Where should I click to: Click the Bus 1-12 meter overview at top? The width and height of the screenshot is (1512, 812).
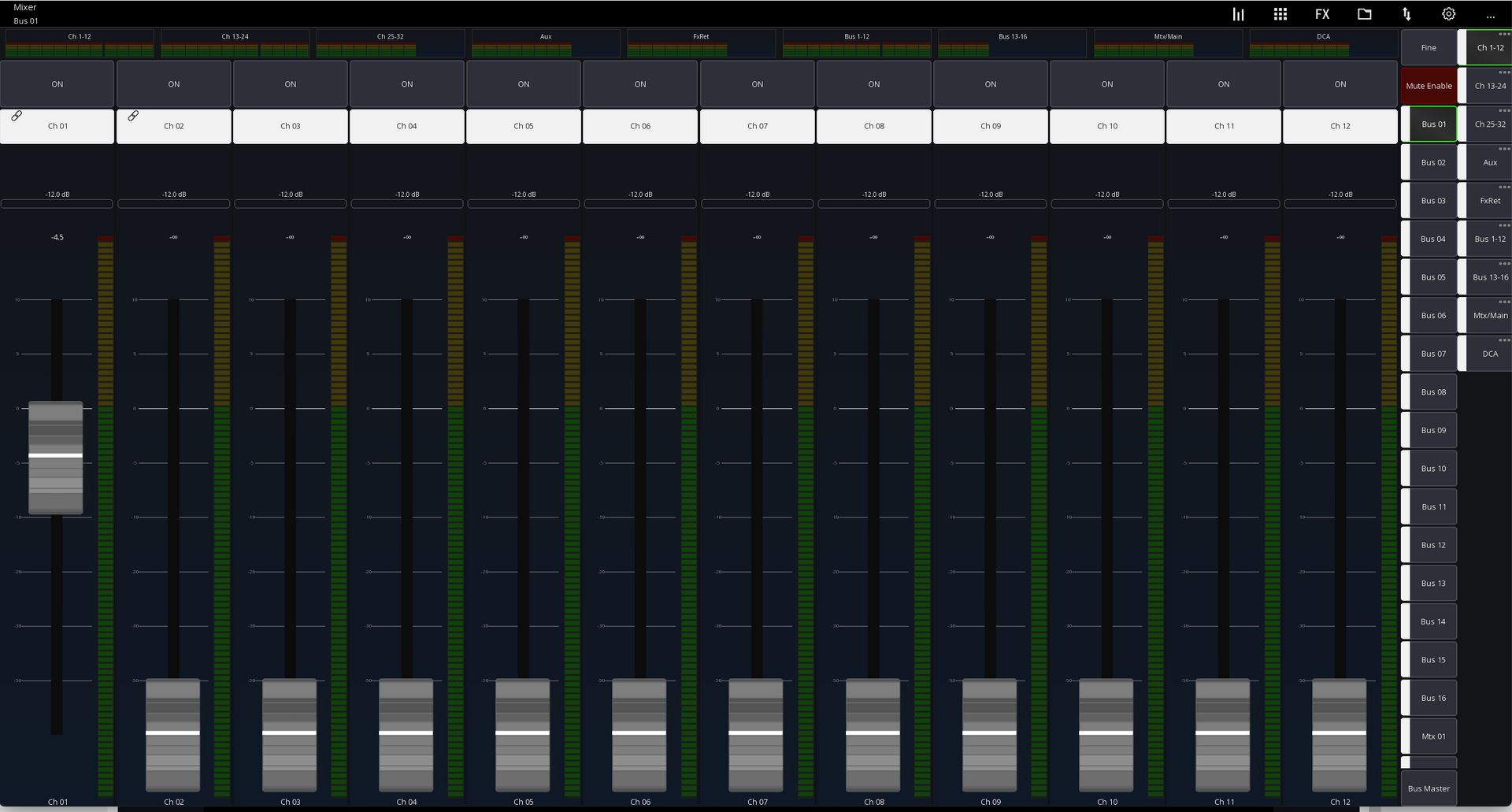tap(857, 44)
